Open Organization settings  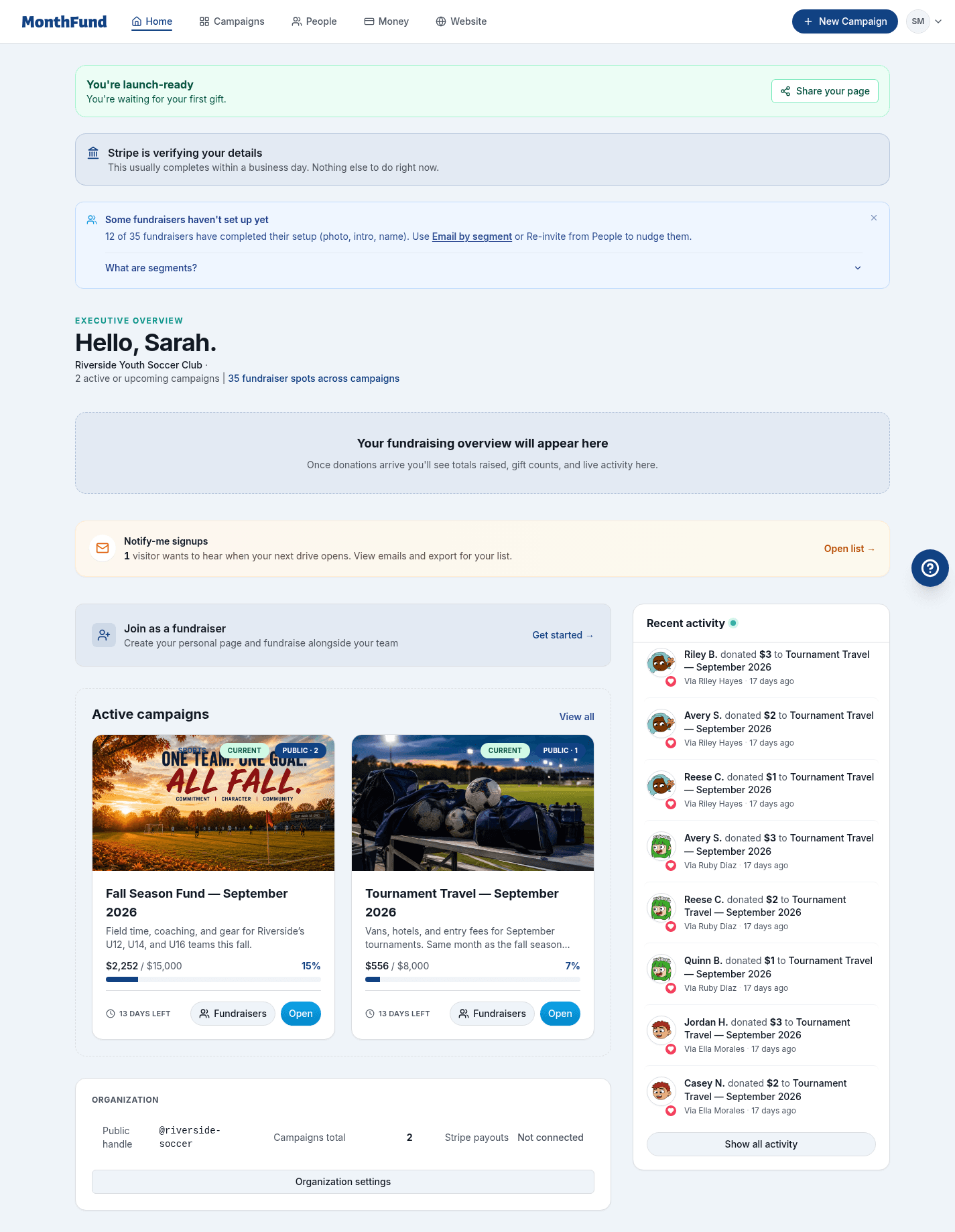point(343,1182)
